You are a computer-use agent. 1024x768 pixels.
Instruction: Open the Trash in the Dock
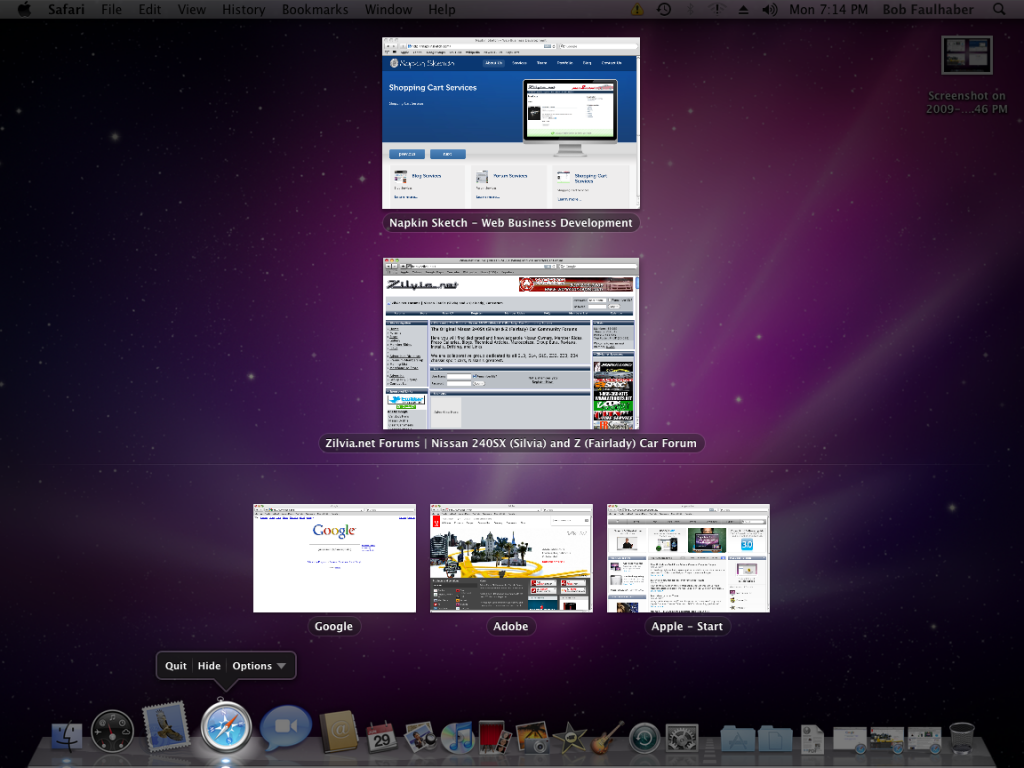coord(962,738)
